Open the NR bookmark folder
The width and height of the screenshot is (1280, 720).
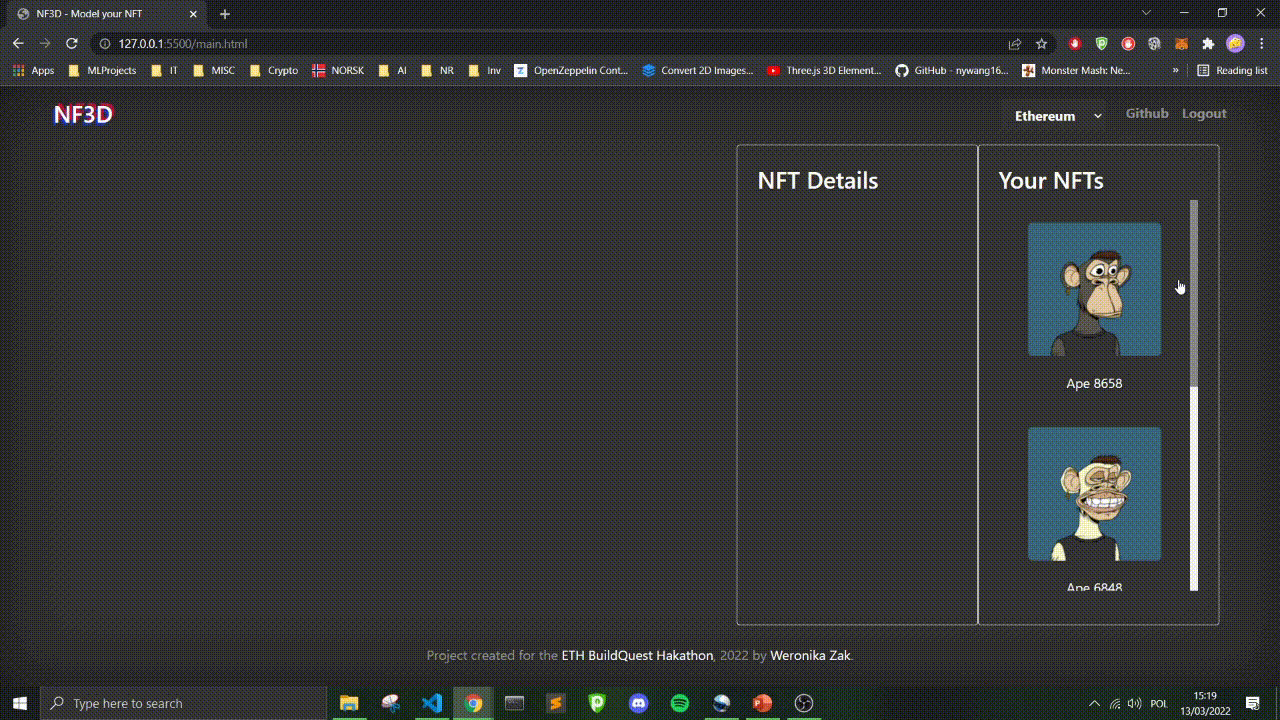[437, 71]
